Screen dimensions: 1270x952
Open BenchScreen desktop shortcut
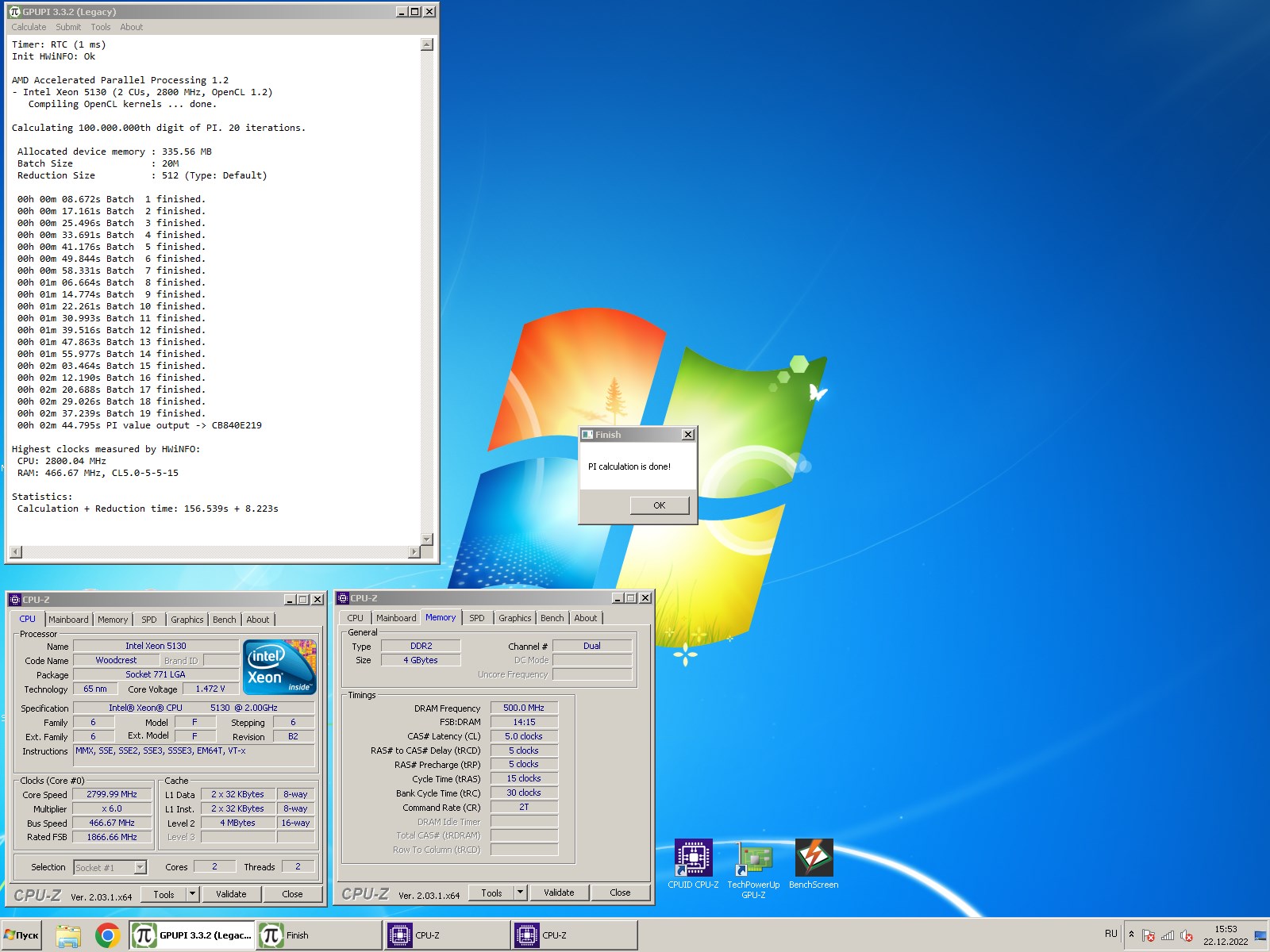point(814,864)
